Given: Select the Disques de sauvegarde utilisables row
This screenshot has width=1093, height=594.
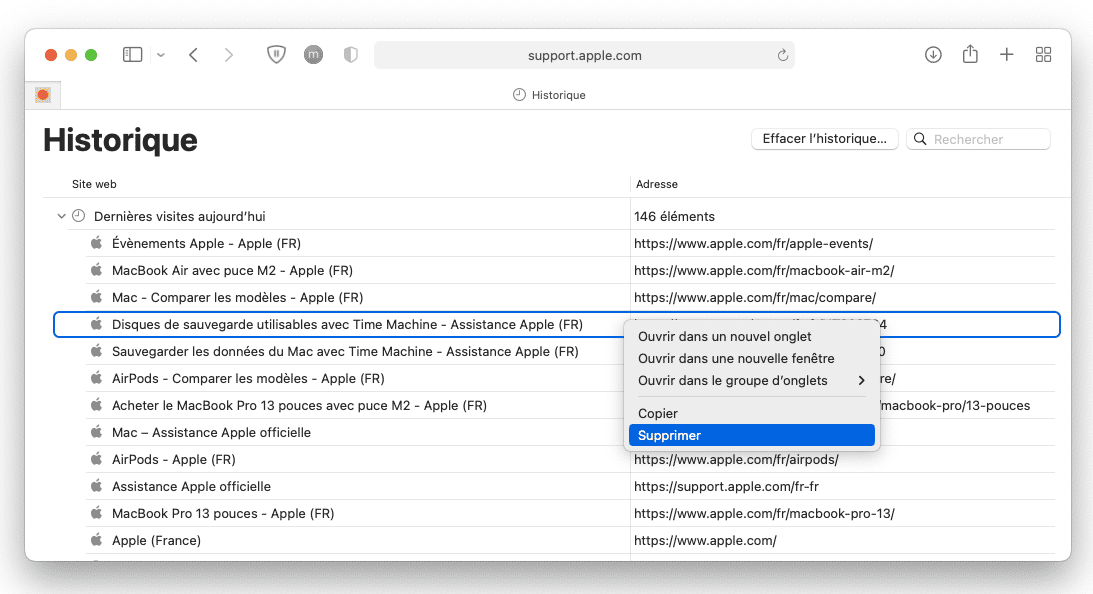Looking at the screenshot, I should (x=556, y=324).
